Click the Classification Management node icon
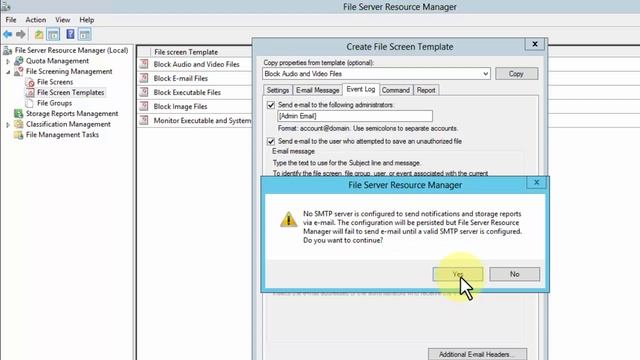 pyautogui.click(x=18, y=124)
